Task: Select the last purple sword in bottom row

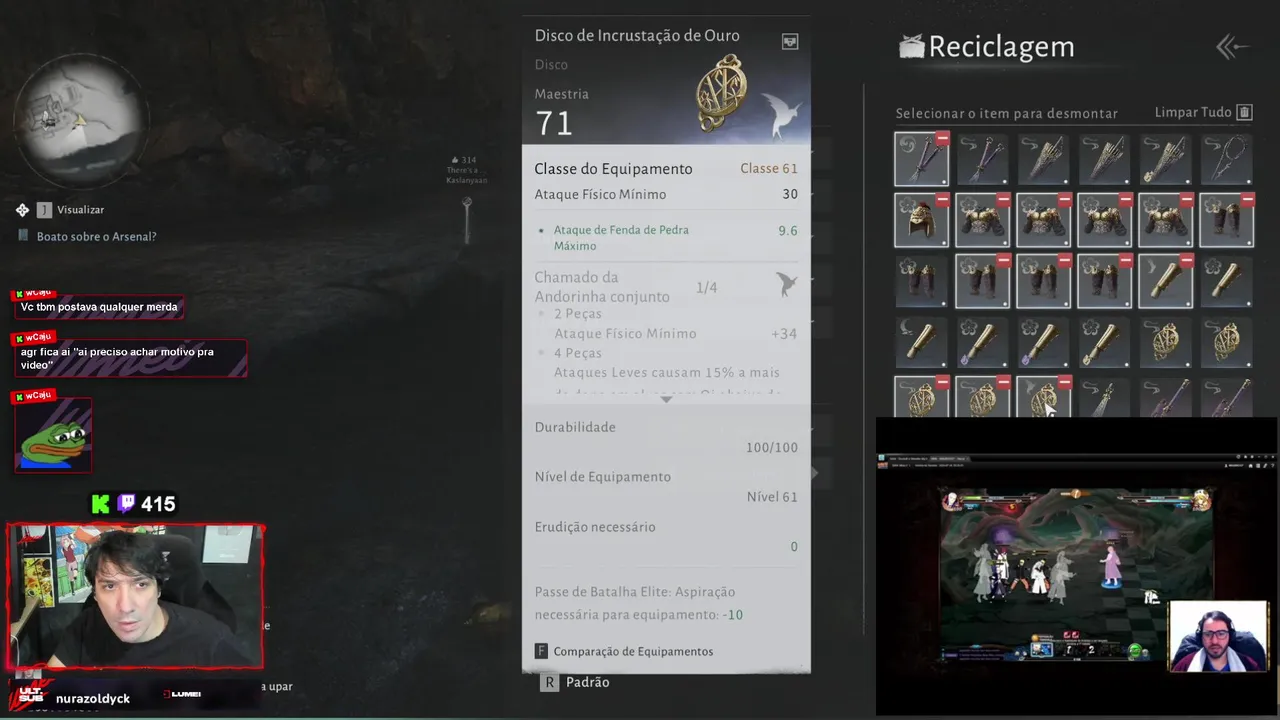Action: click(x=1226, y=397)
